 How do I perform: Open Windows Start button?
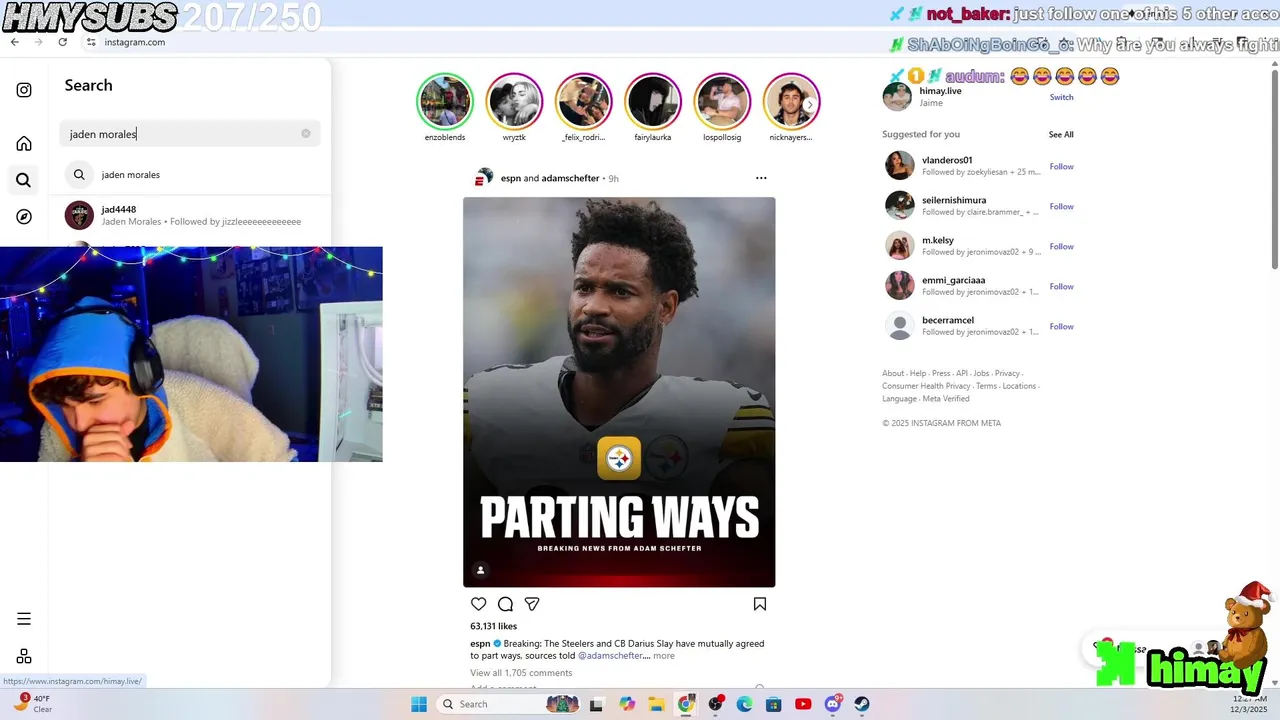click(x=419, y=704)
